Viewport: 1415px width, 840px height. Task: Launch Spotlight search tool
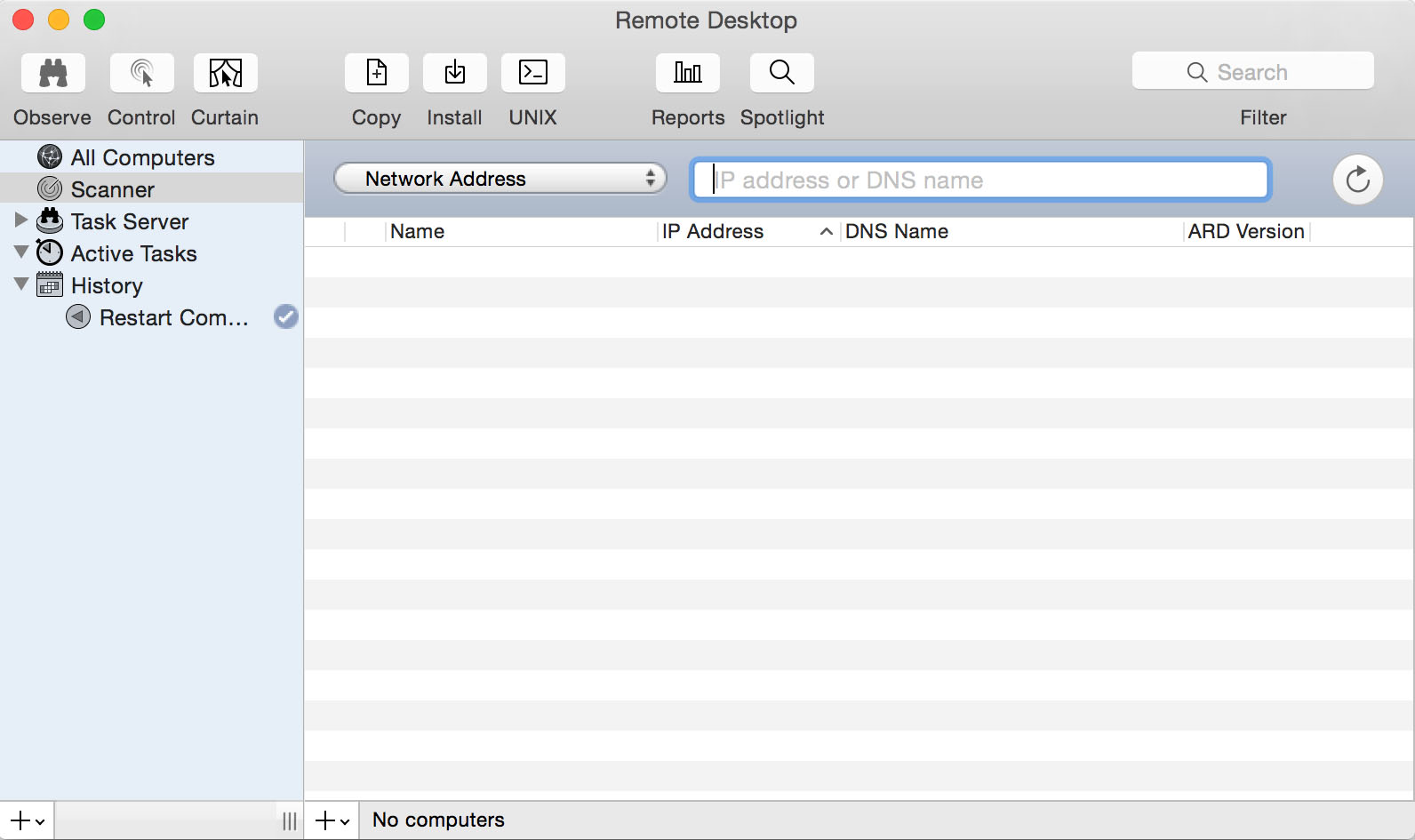tap(781, 73)
